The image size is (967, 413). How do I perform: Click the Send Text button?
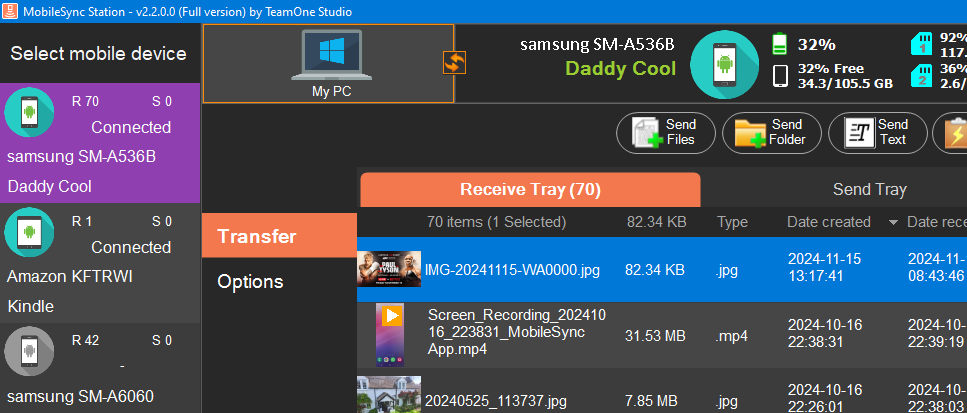point(878,133)
